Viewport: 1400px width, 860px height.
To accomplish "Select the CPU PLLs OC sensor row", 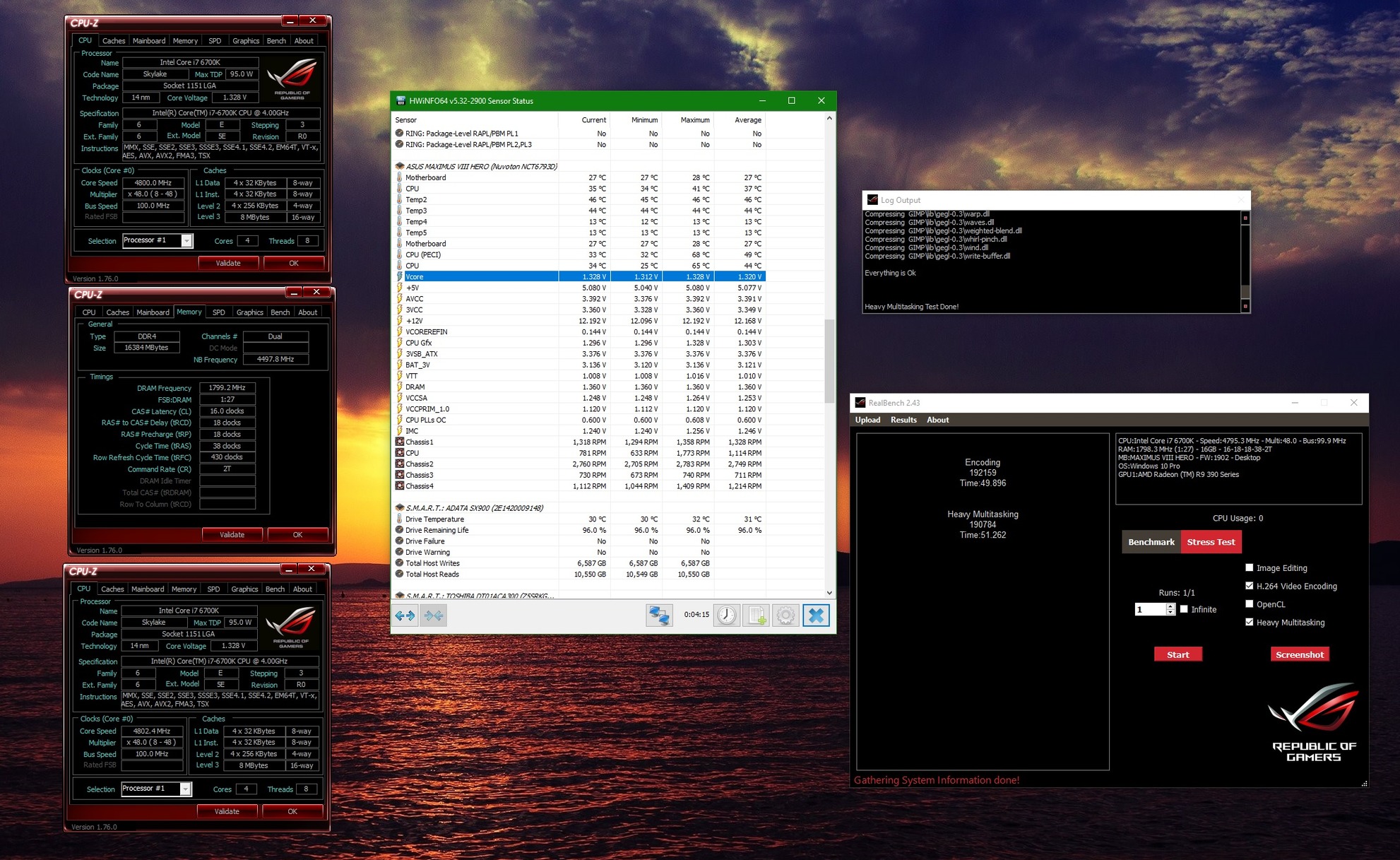I will (579, 420).
